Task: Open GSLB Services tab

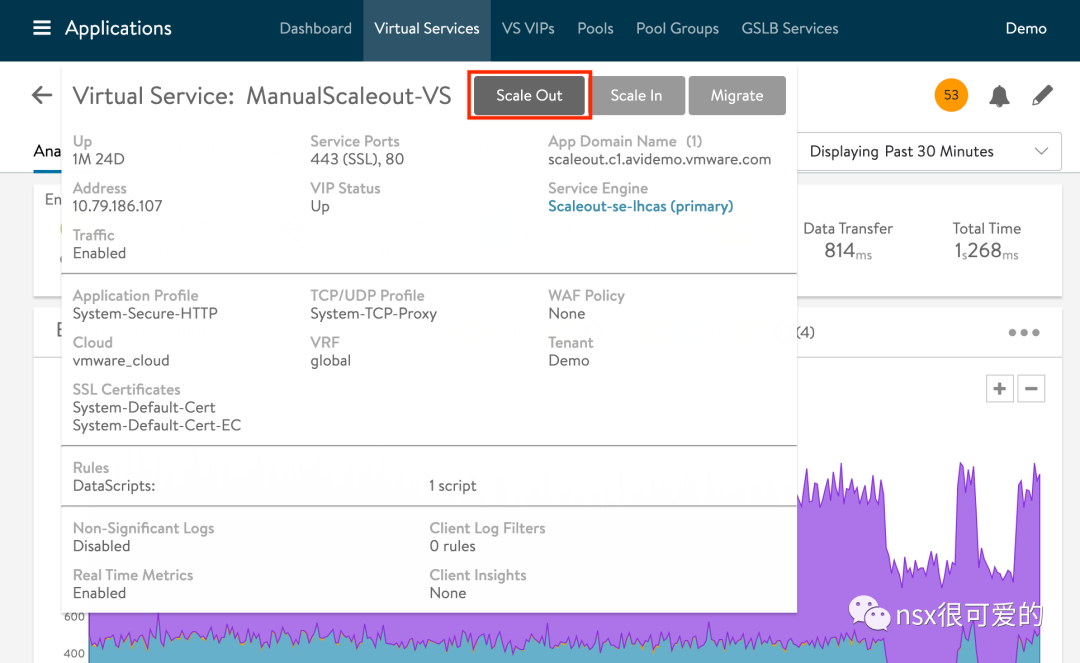Action: (x=790, y=28)
